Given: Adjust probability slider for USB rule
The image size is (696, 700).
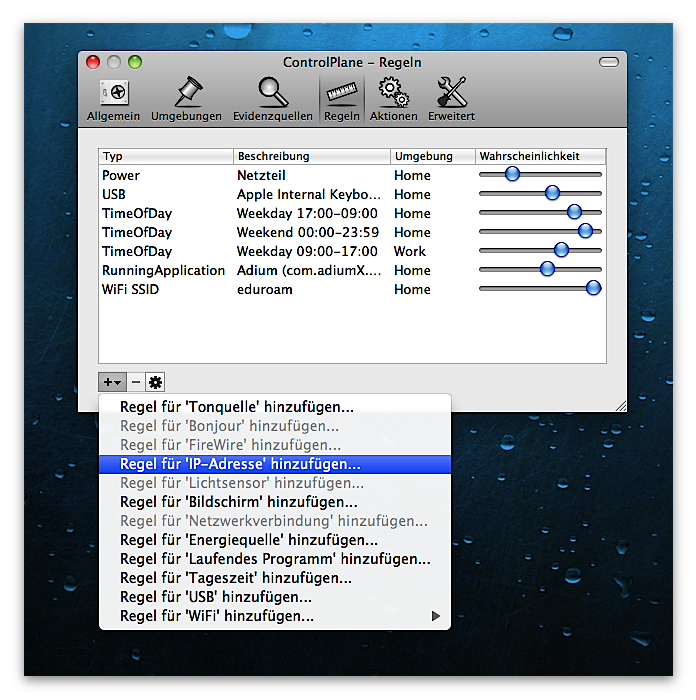Looking at the screenshot, I should pos(552,193).
